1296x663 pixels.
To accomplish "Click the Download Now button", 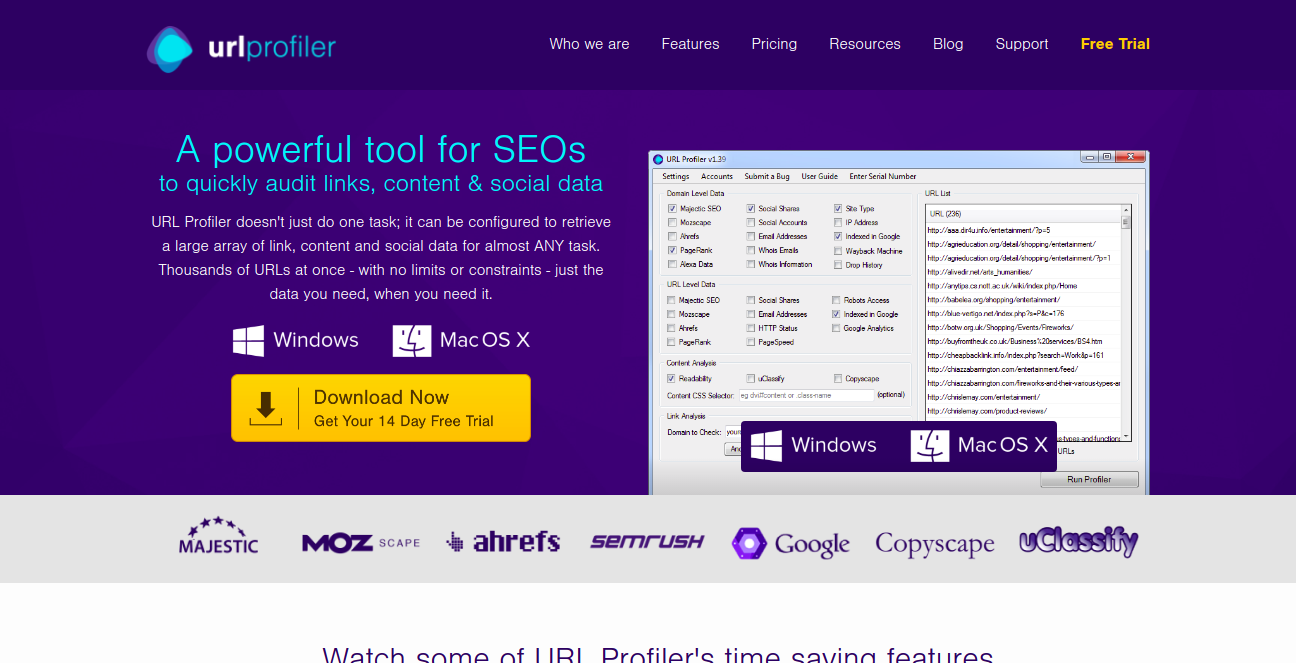I will point(381,408).
